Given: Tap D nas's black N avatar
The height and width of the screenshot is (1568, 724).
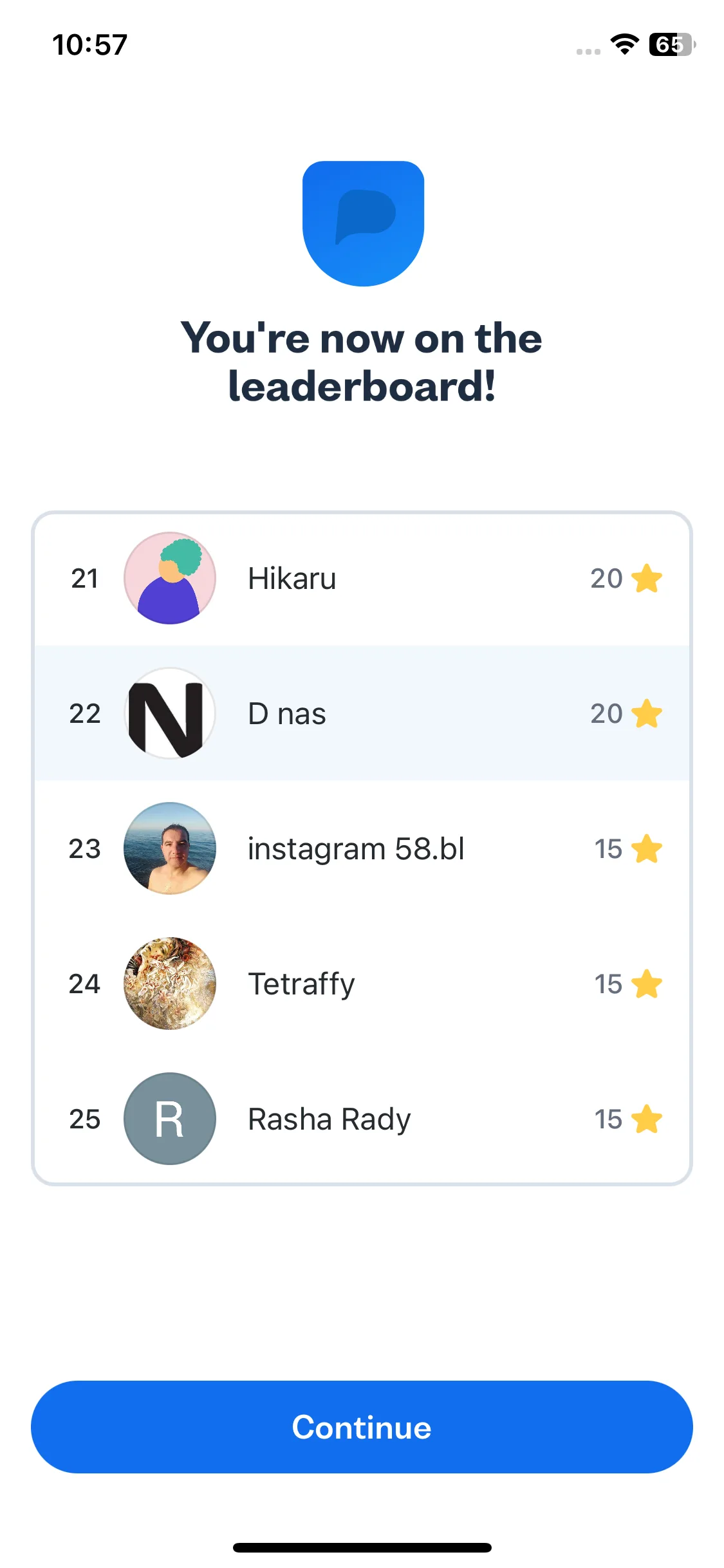Looking at the screenshot, I should (170, 713).
